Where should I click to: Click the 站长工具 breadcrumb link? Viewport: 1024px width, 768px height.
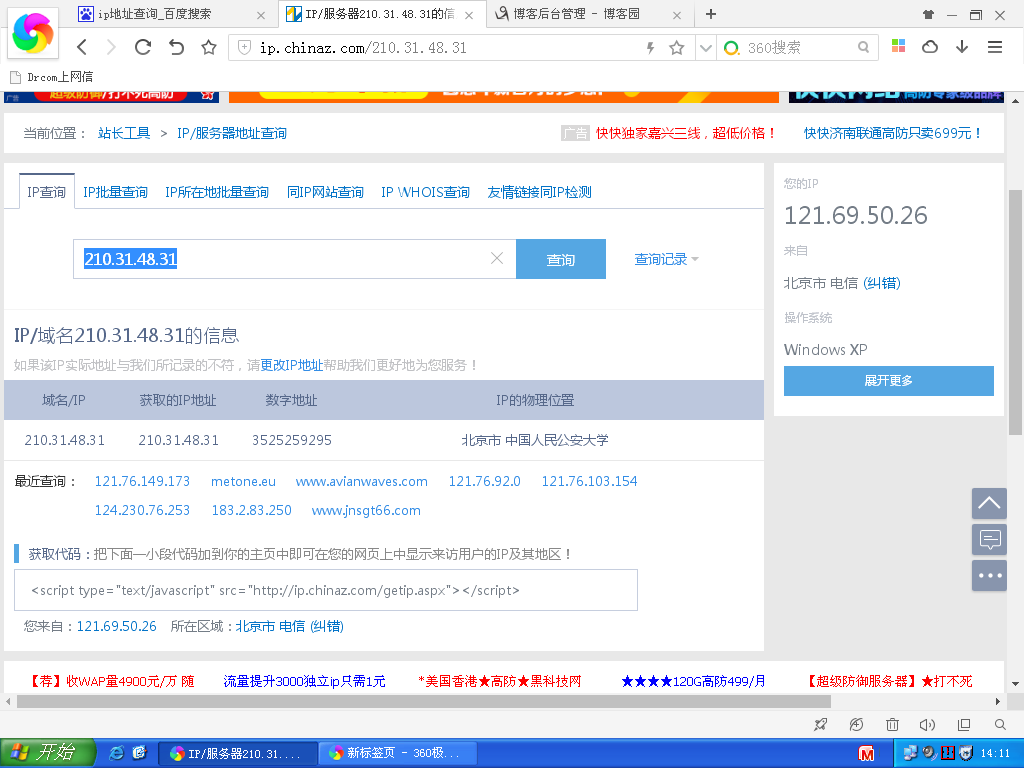click(x=124, y=133)
